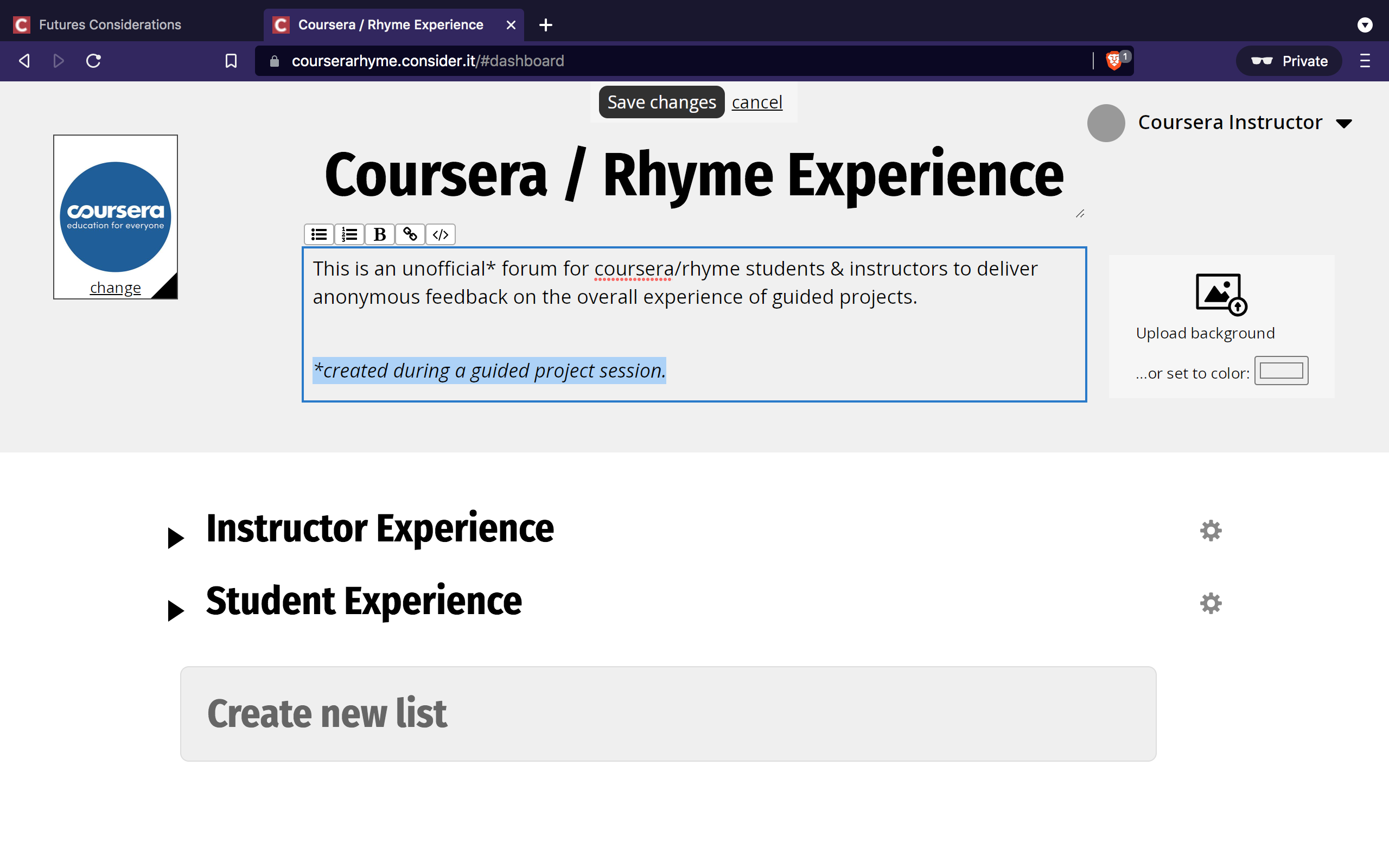Open the Coursera Instructor user dropdown
This screenshot has height=868, width=1389.
coord(1343,124)
